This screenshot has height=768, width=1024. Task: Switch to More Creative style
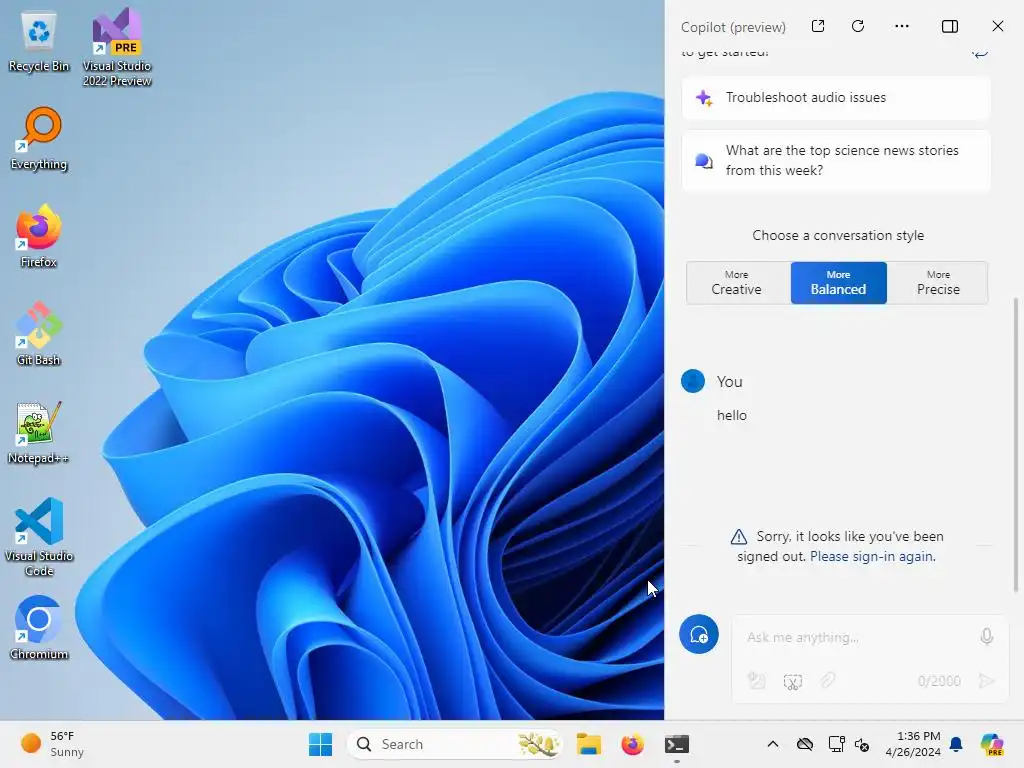(x=737, y=283)
